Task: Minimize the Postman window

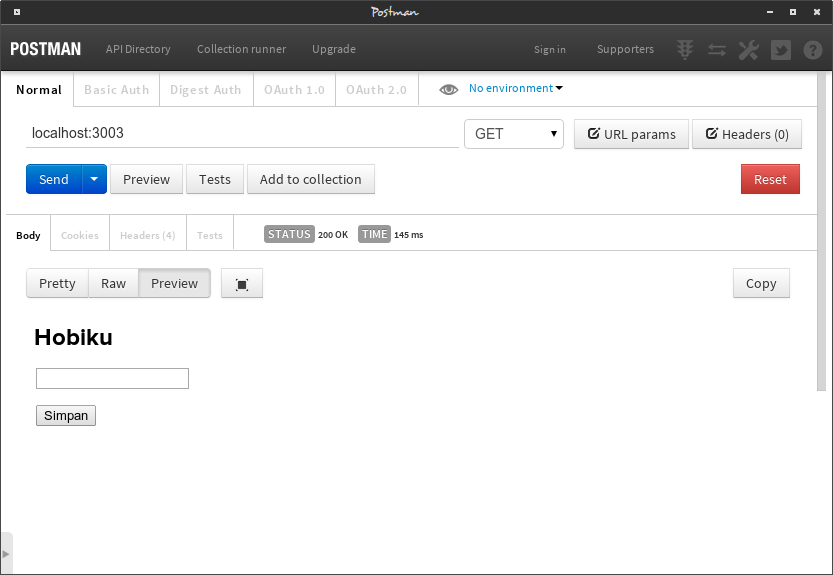Action: [770, 12]
